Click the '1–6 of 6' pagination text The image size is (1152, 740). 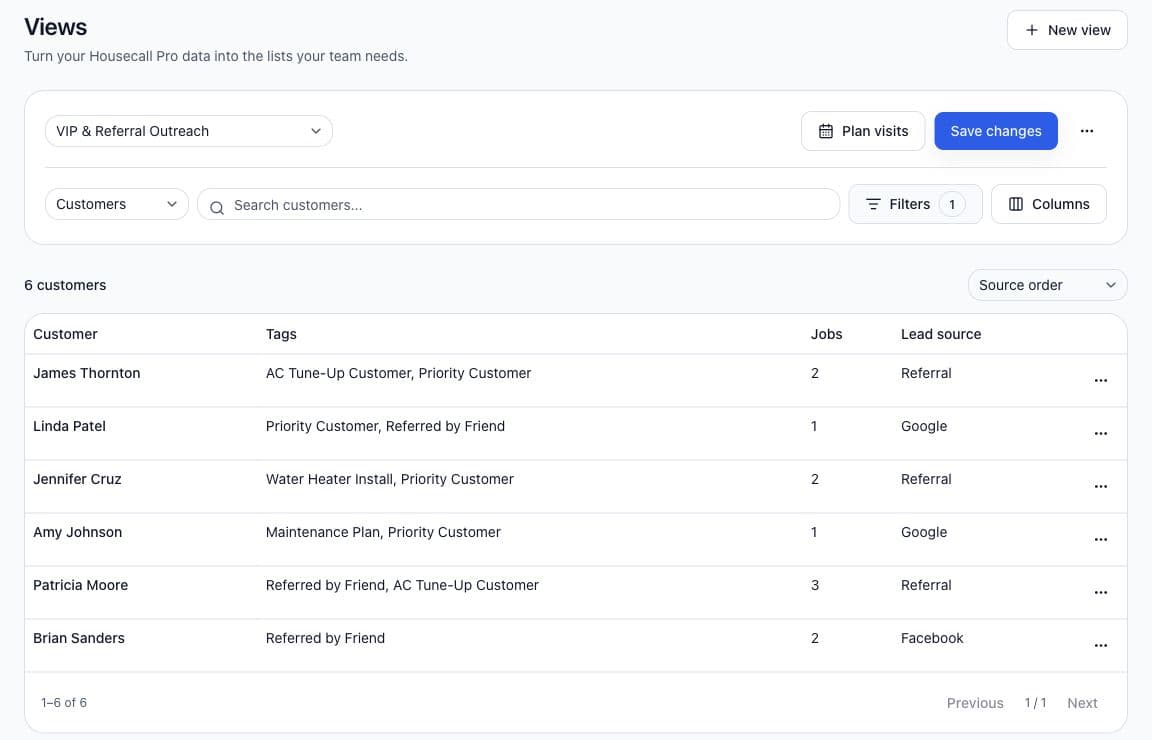coord(64,703)
